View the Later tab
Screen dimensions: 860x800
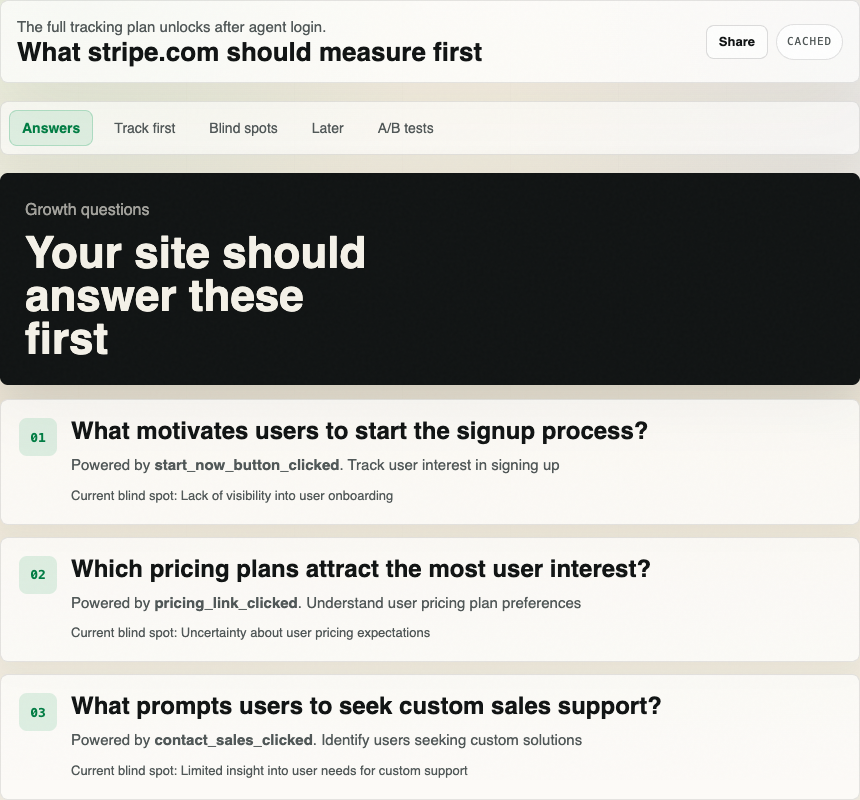tap(327, 128)
